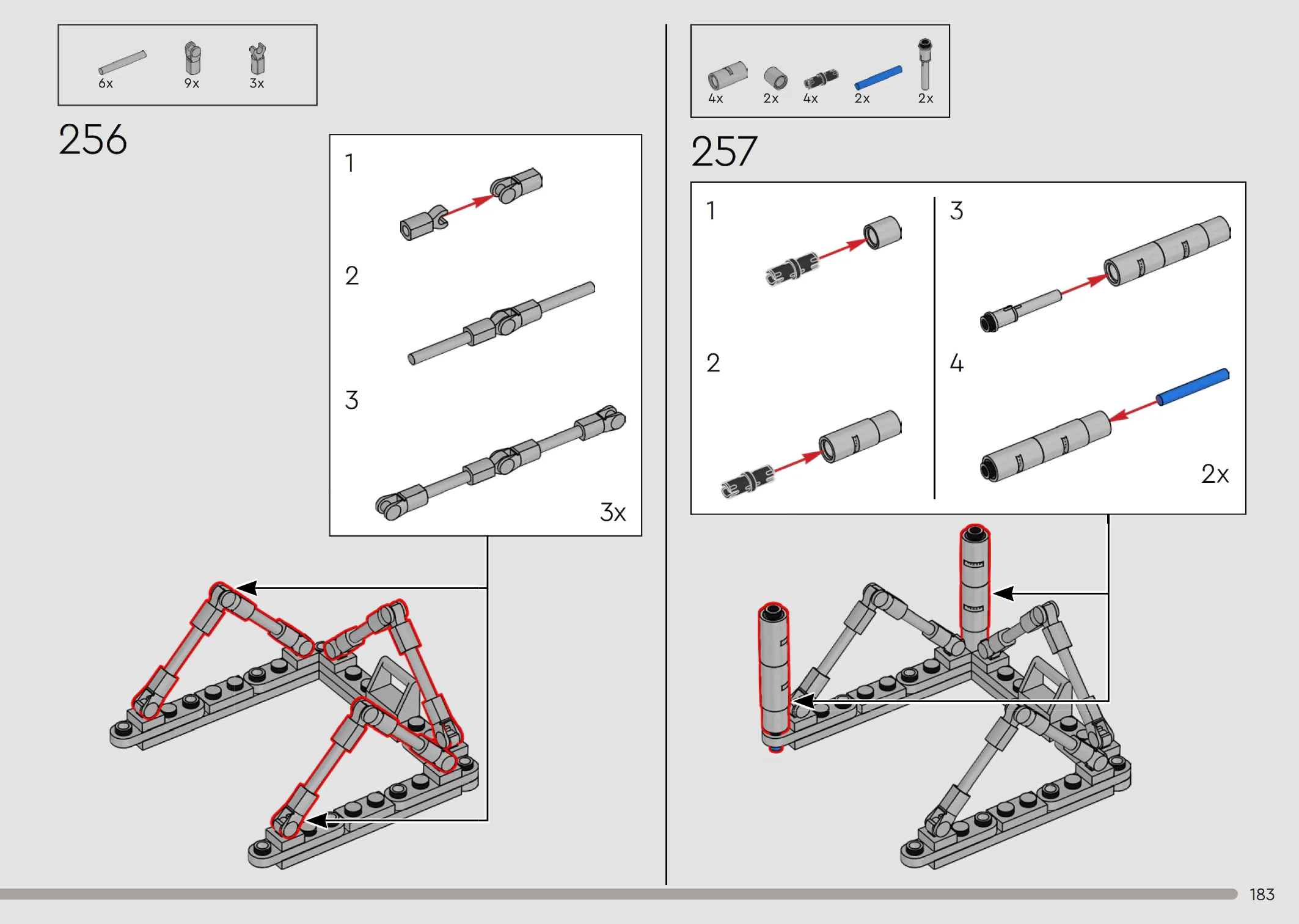Click the 2x repeat label in step 257 box
The height and width of the screenshot is (924, 1299).
[1215, 474]
